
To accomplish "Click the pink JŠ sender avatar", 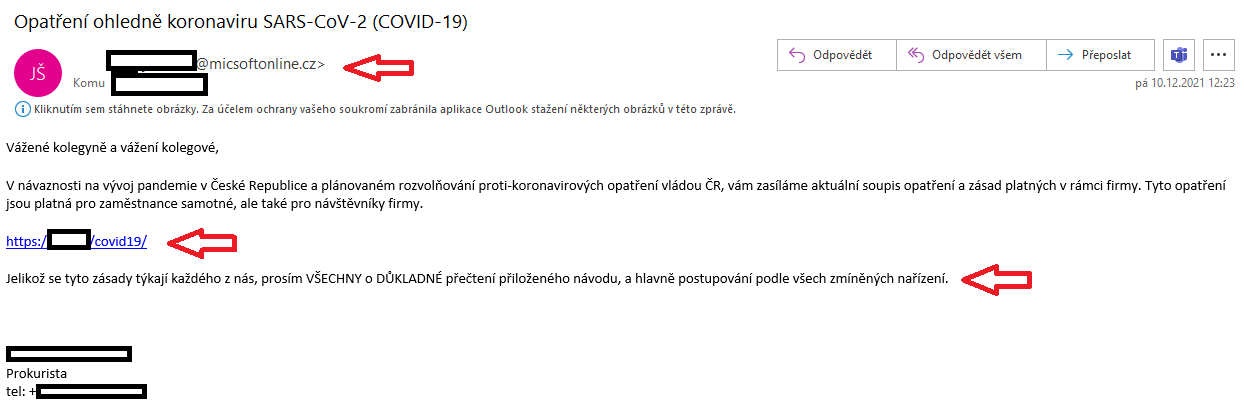I will click(x=38, y=73).
